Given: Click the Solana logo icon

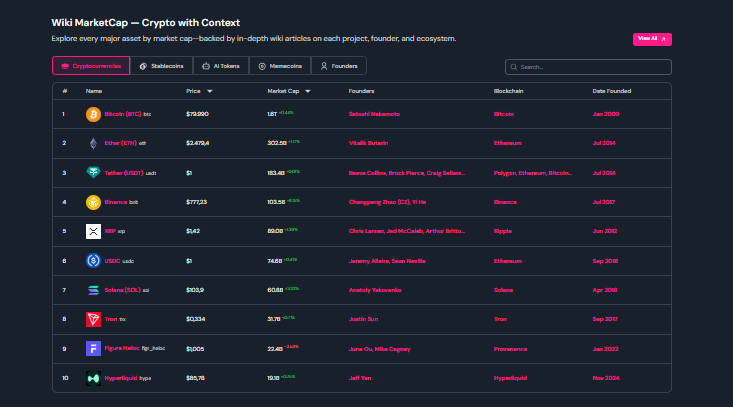Looking at the screenshot, I should click(93, 290).
